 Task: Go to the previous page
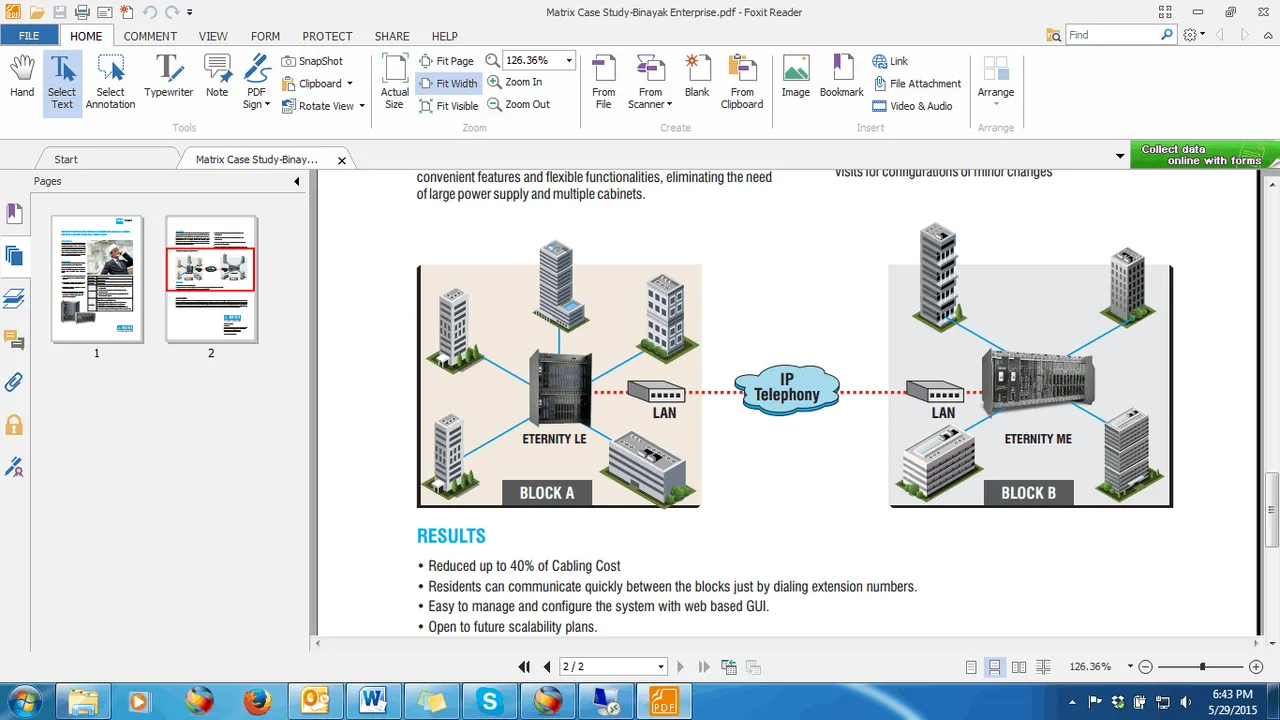546,667
